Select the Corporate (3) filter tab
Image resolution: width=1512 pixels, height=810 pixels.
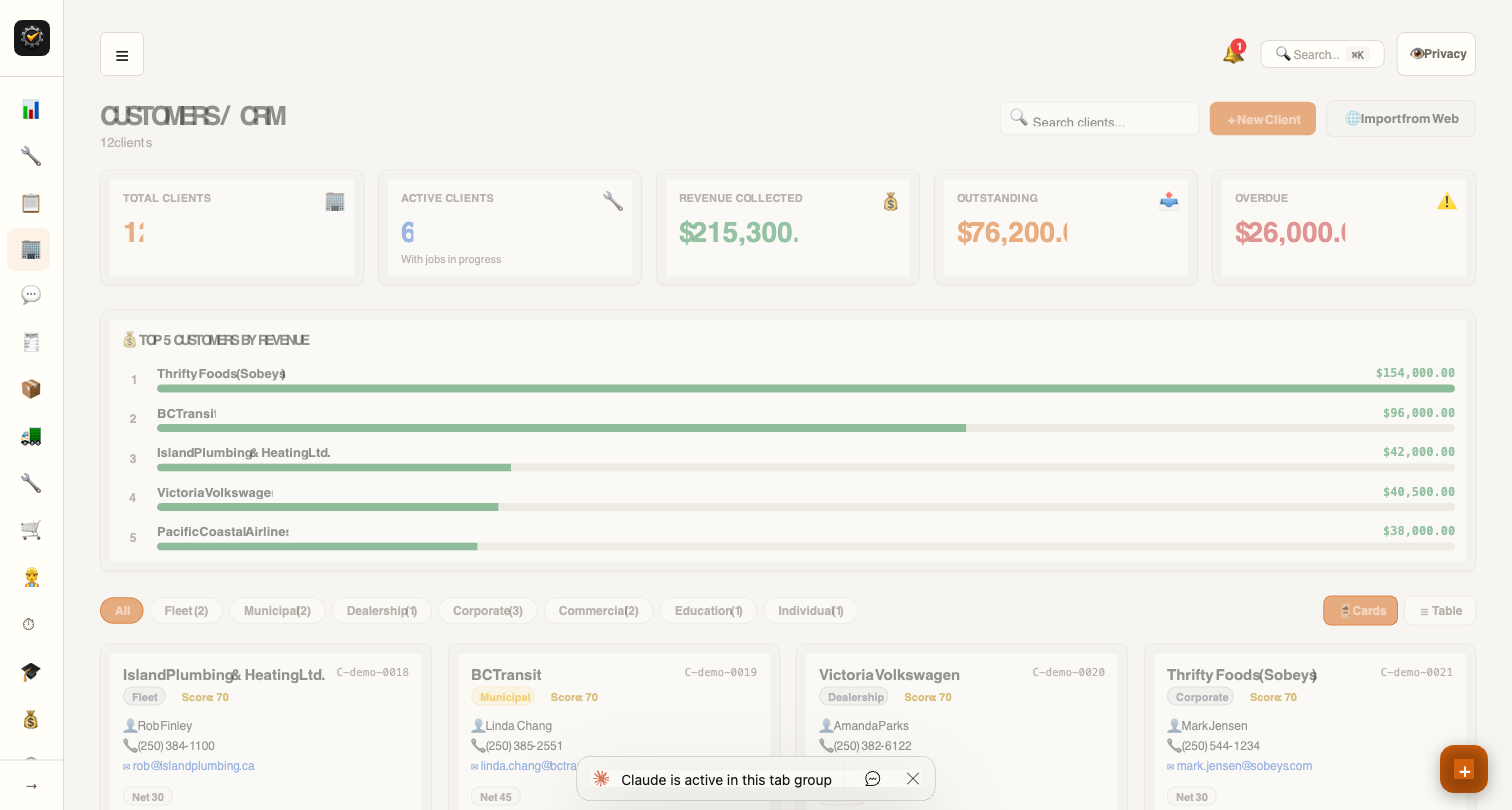tap(487, 610)
